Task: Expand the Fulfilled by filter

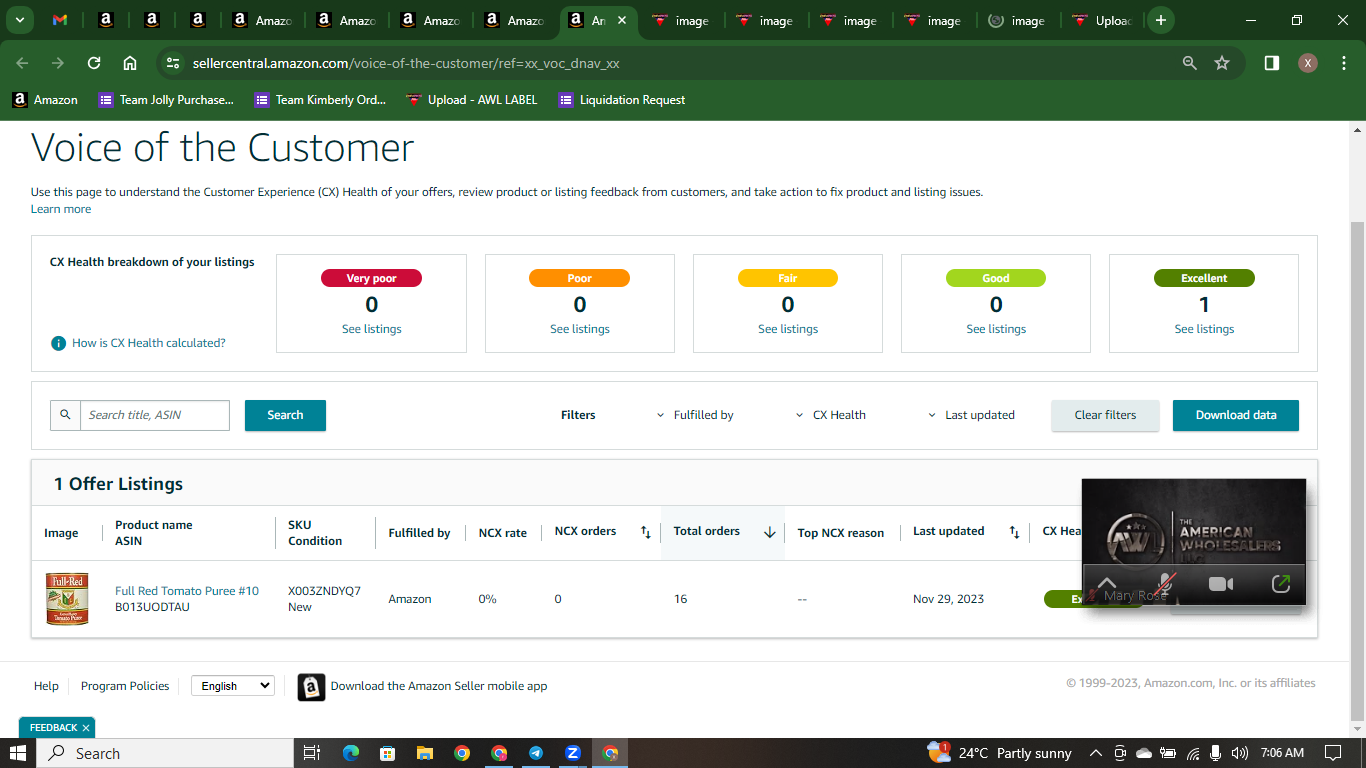Action: pos(695,415)
